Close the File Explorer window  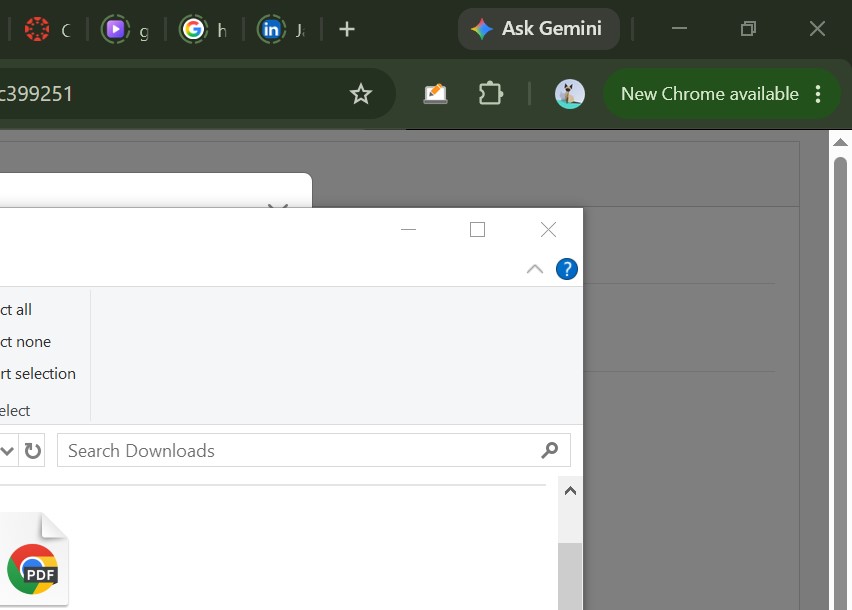pyautogui.click(x=548, y=230)
